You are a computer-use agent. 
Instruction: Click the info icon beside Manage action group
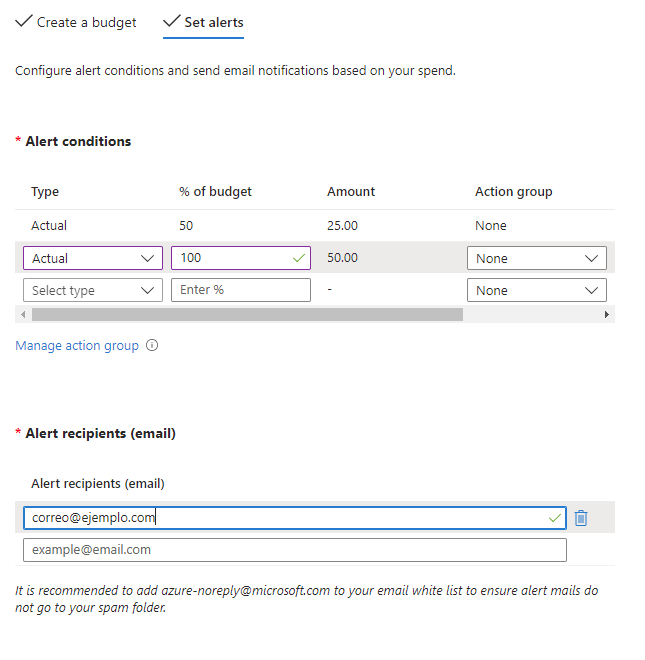[152, 345]
